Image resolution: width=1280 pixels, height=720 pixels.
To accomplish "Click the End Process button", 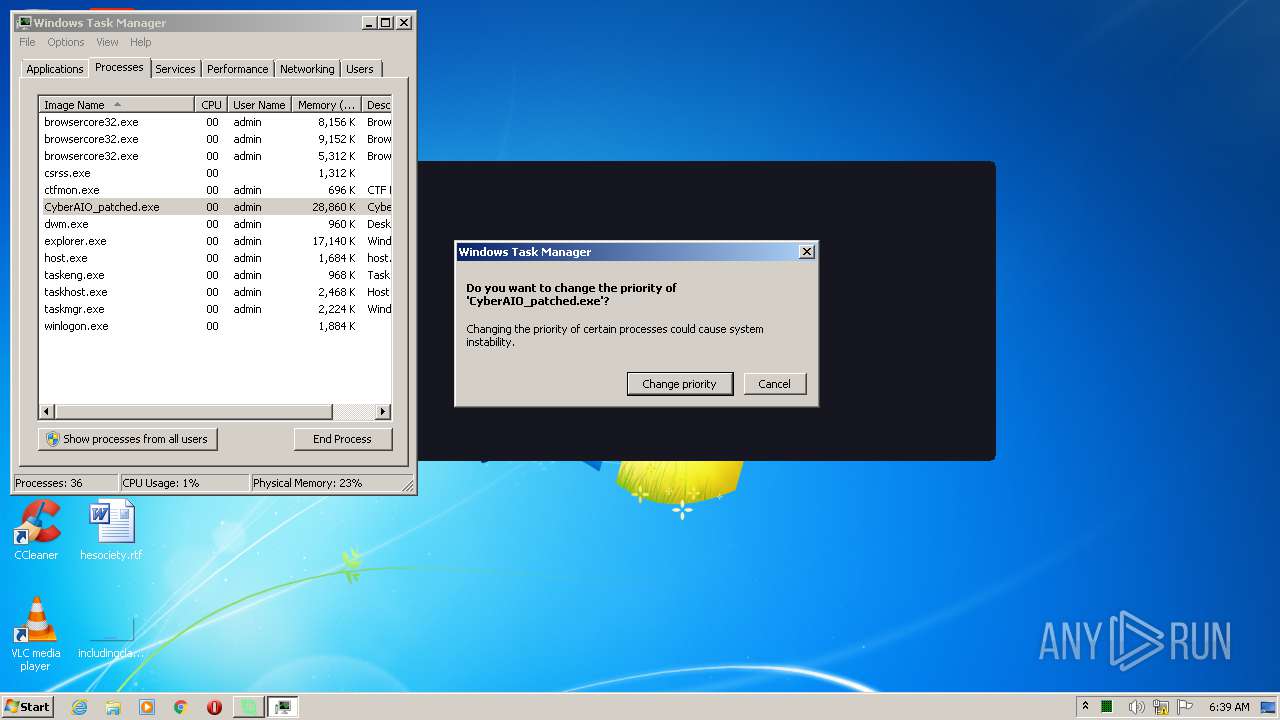I will [343, 439].
